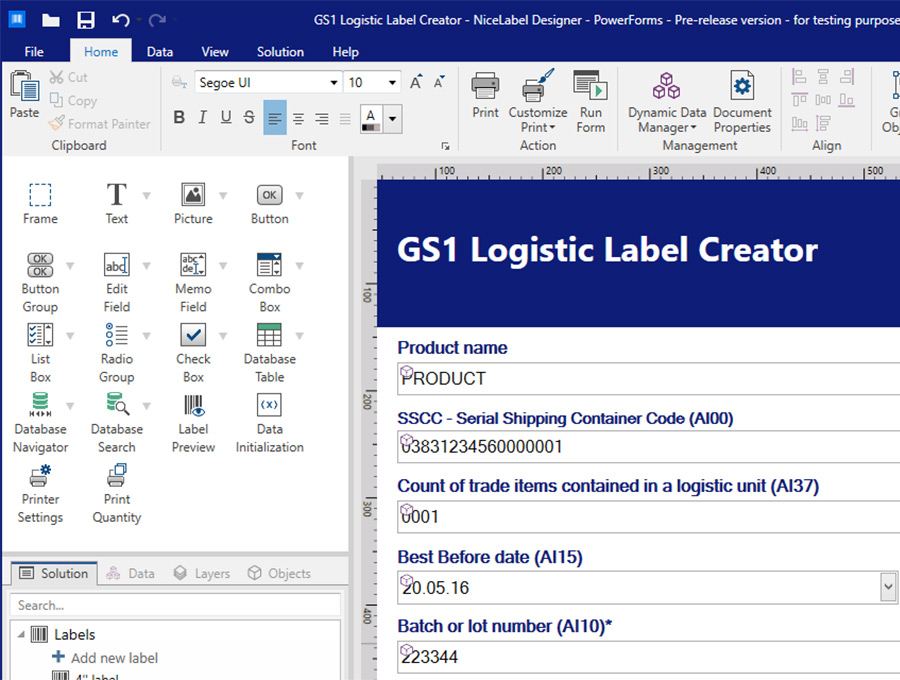Expand the Text object options arrow
The height and width of the screenshot is (680, 900).
(x=146, y=196)
